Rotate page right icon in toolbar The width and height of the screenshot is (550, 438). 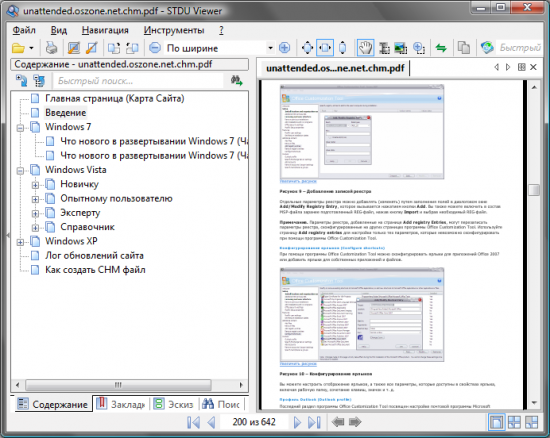point(132,48)
